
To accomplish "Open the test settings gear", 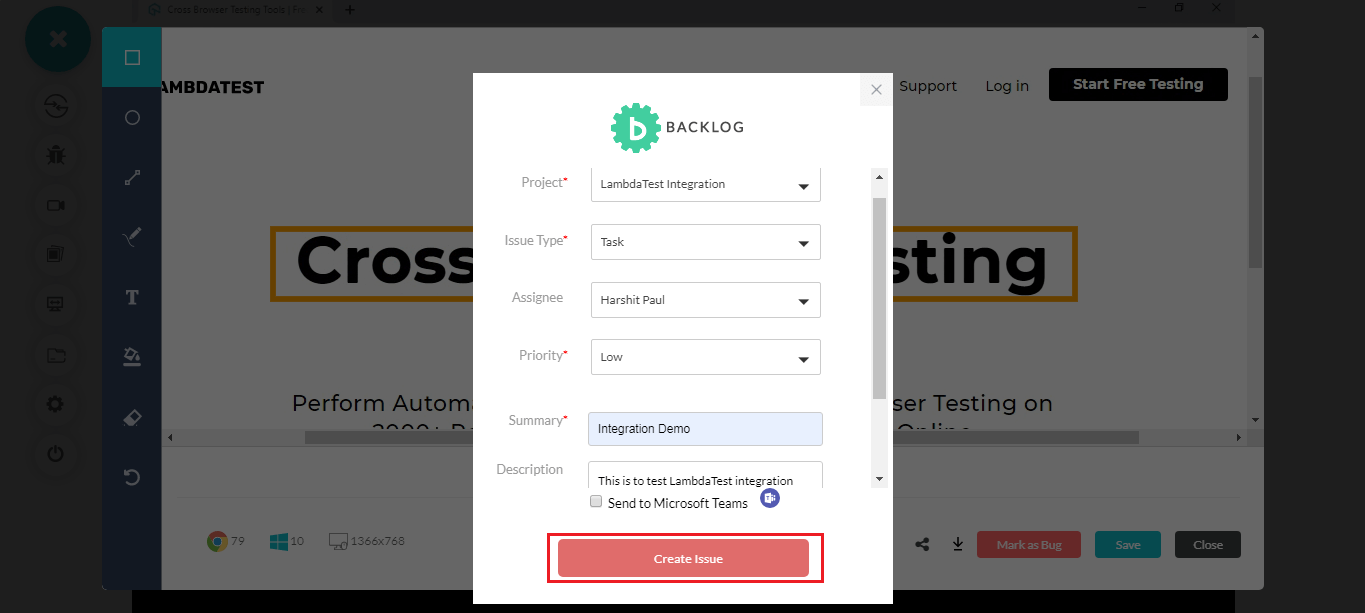I will (x=57, y=404).
